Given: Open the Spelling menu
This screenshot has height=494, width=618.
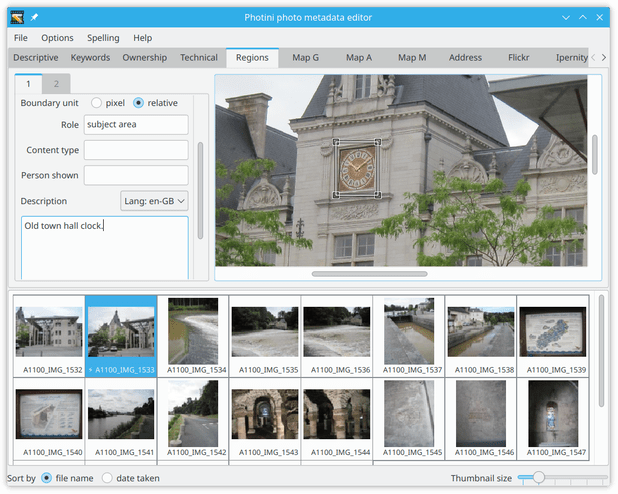Looking at the screenshot, I should click(103, 38).
